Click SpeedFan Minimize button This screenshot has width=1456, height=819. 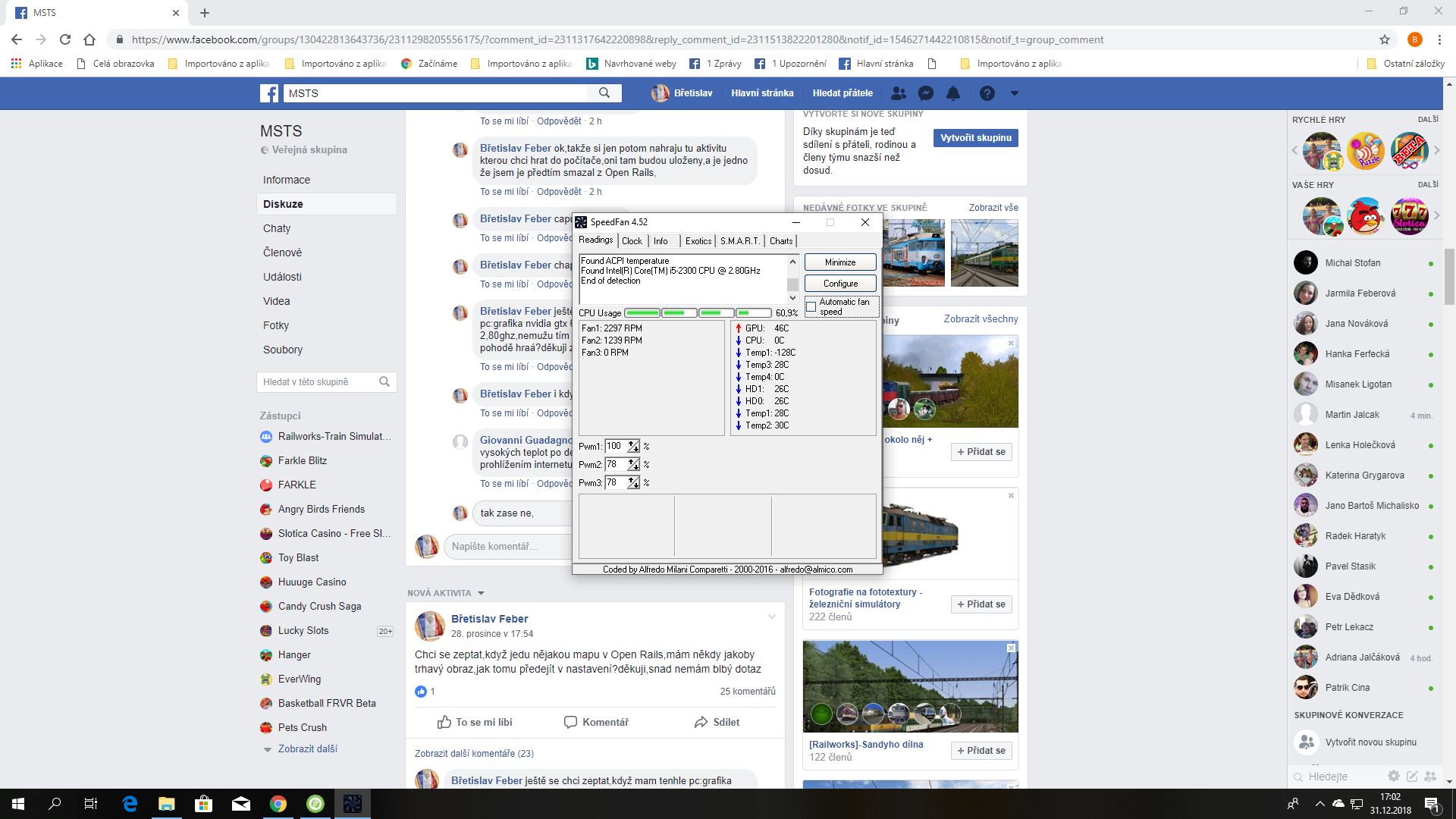(840, 262)
